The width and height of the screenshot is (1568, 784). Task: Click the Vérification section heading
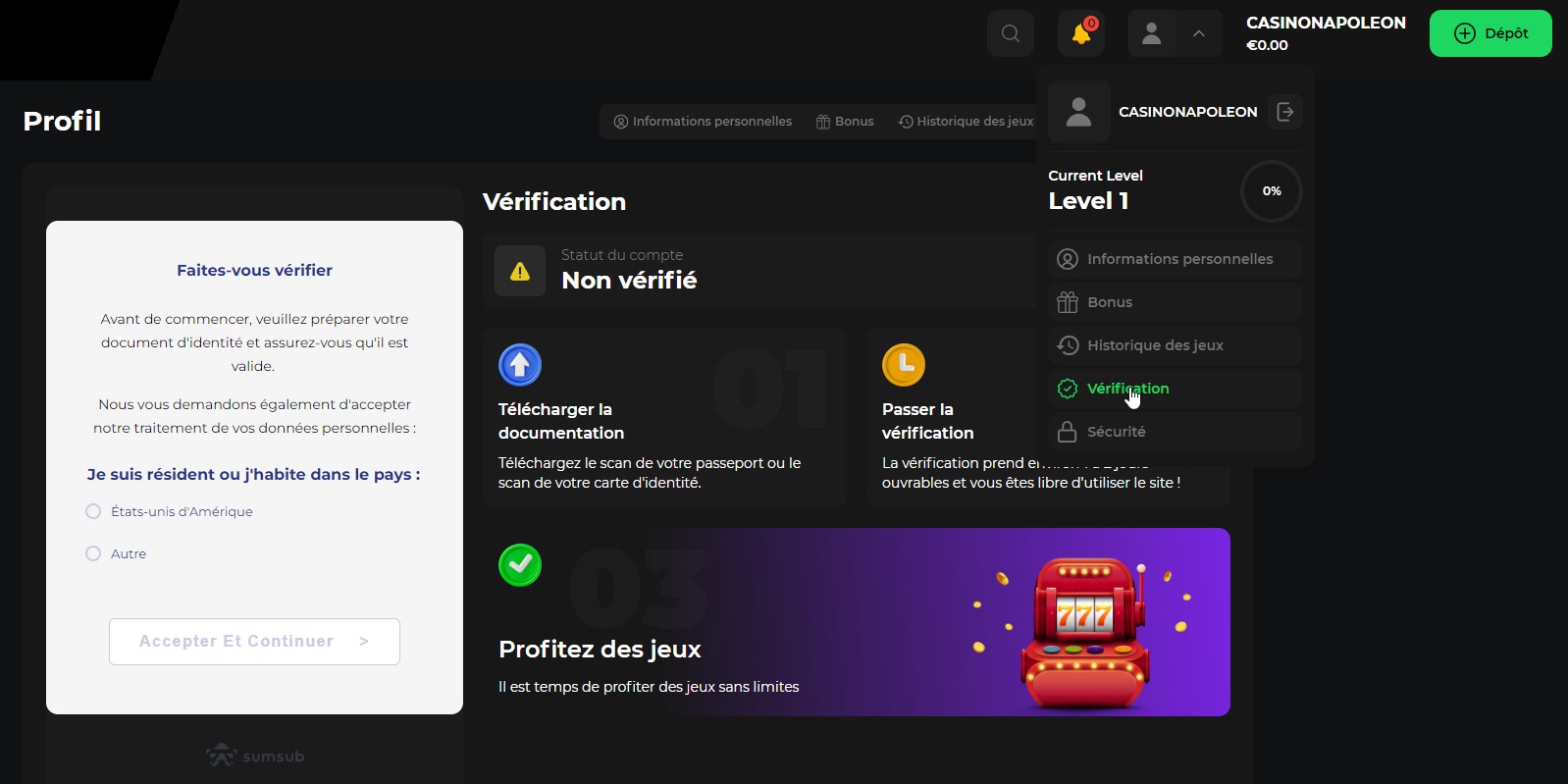pos(554,201)
